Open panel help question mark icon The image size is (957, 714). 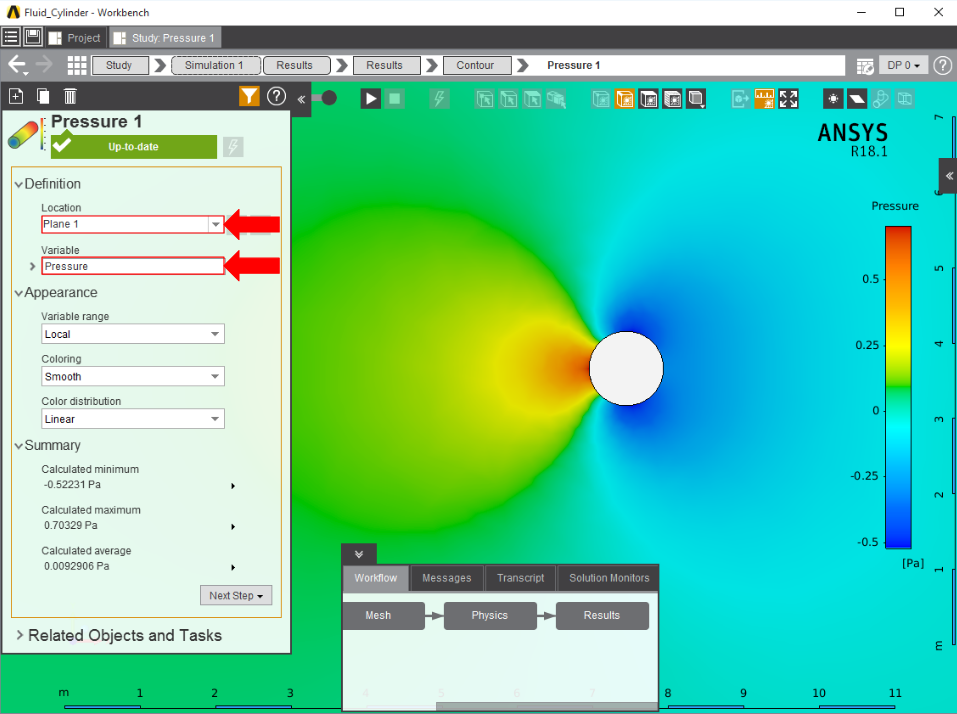pos(276,96)
